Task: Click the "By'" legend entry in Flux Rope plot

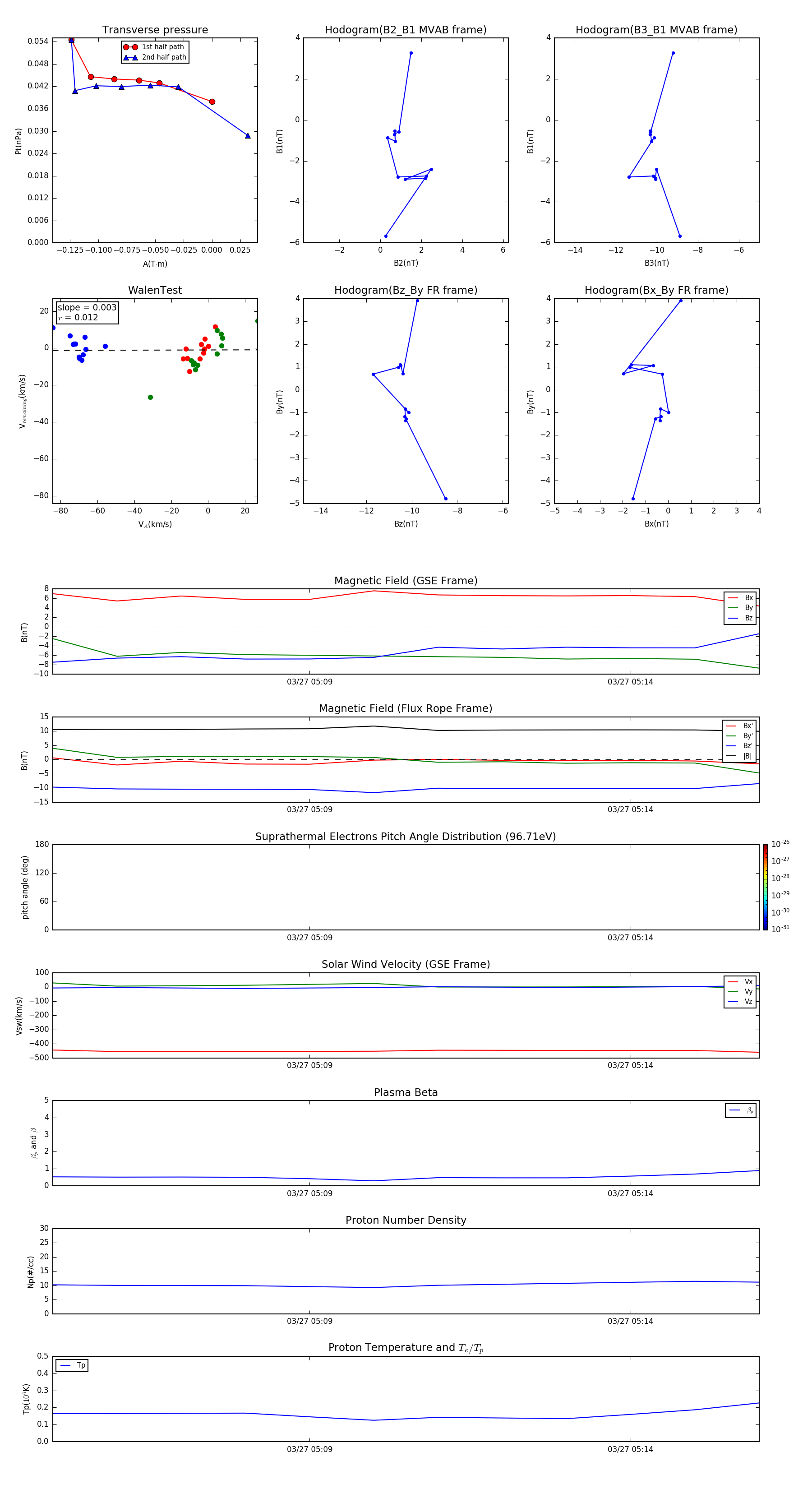Action: pyautogui.click(x=740, y=736)
